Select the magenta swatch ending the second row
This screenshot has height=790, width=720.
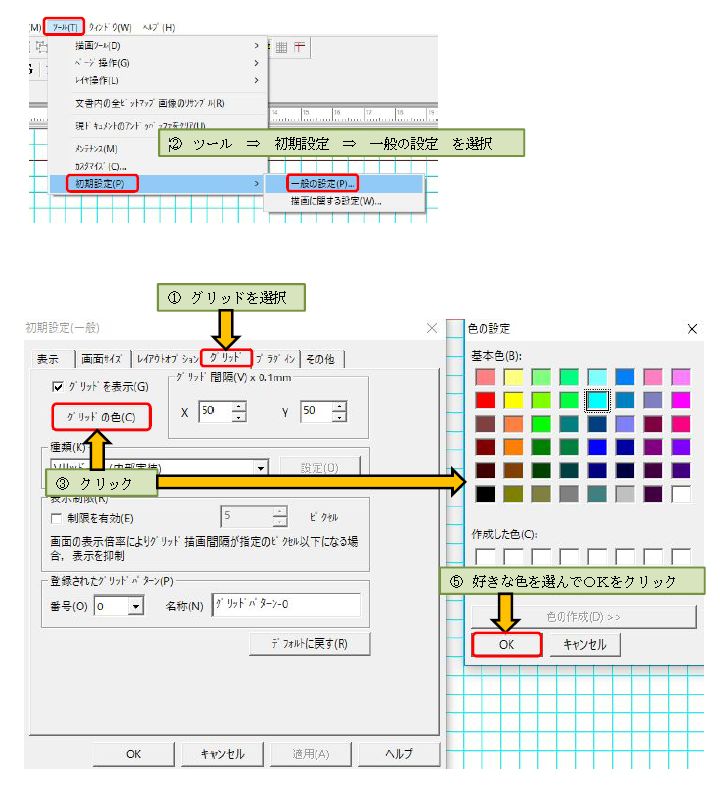click(681, 401)
